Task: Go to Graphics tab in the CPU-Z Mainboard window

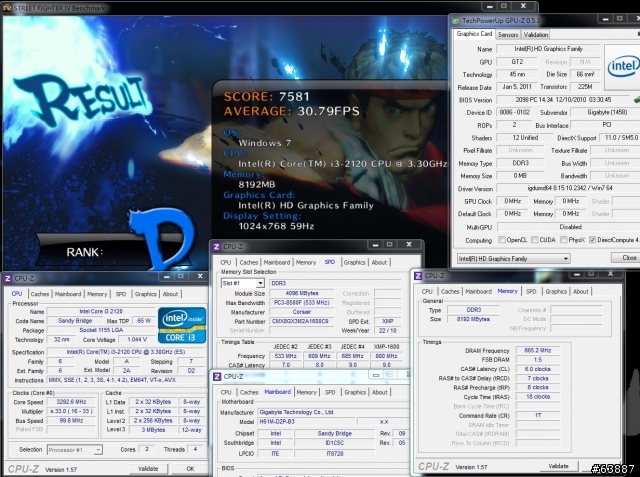Action: (355, 392)
